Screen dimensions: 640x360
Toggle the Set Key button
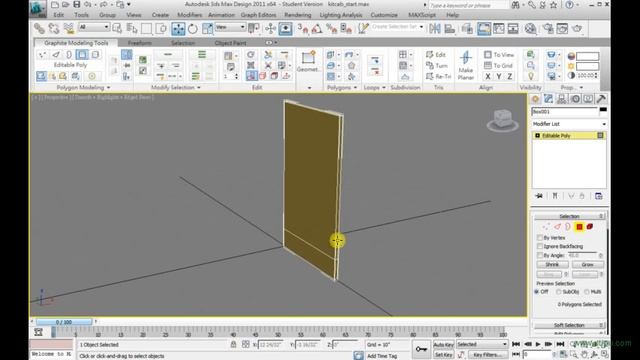tap(443, 355)
